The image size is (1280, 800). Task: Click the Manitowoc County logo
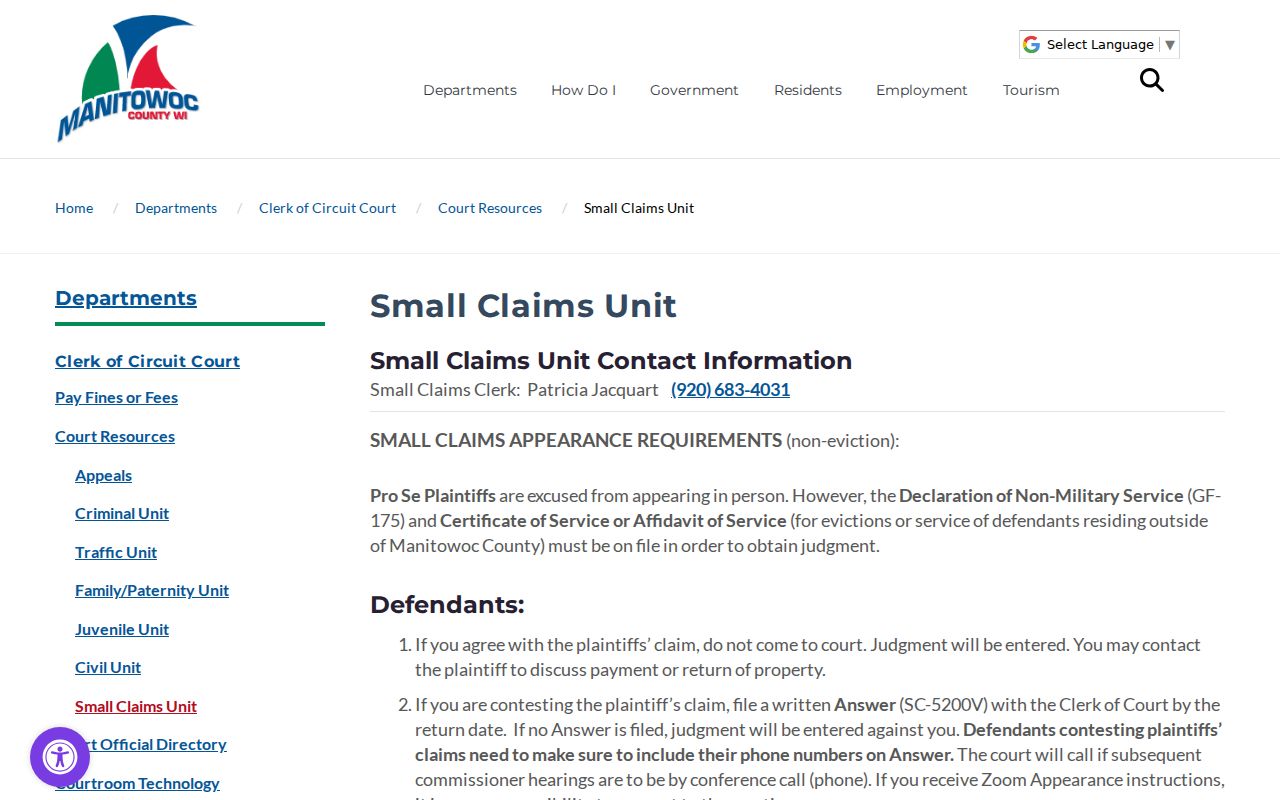coord(128,79)
